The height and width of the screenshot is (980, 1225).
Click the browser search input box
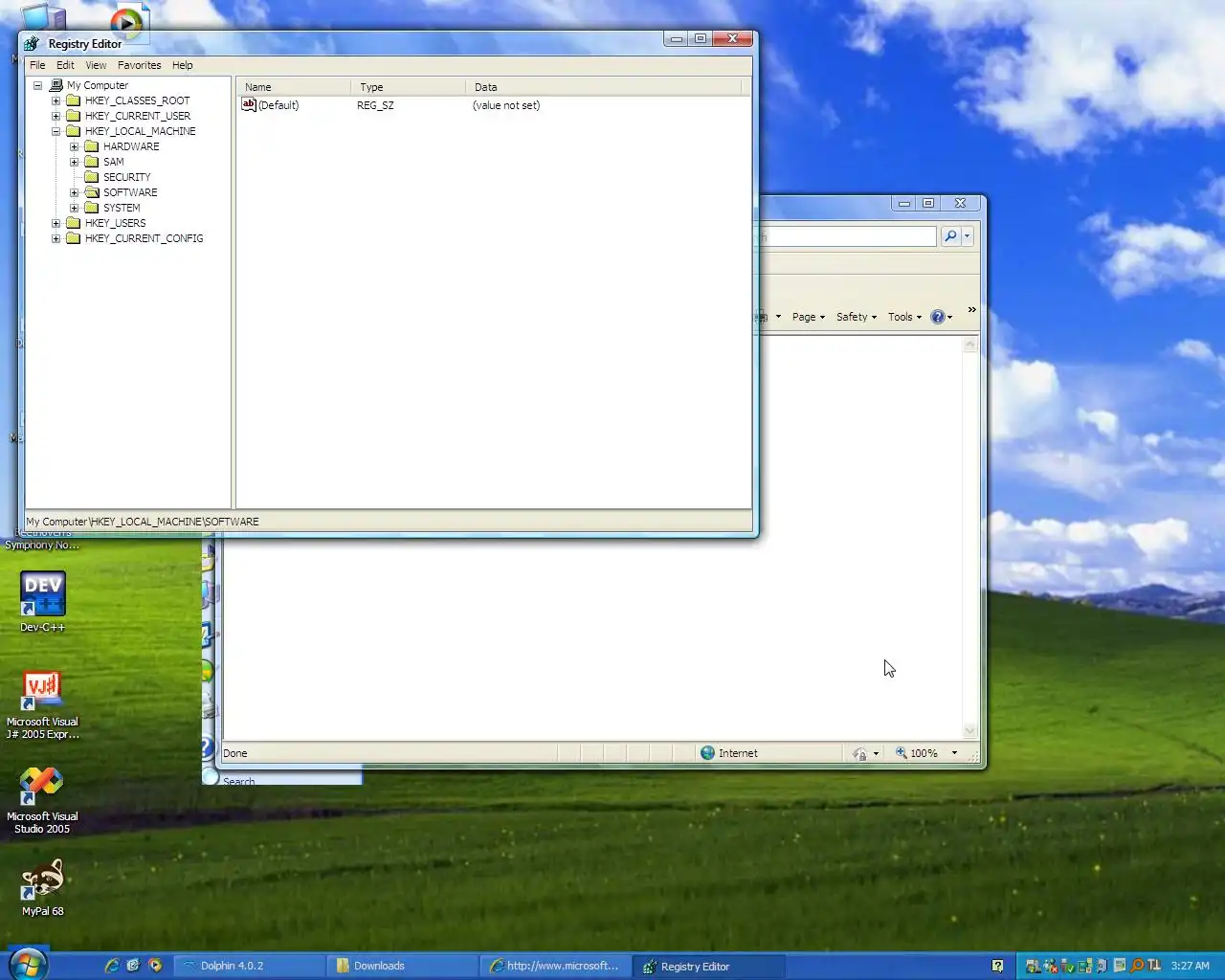(847, 236)
